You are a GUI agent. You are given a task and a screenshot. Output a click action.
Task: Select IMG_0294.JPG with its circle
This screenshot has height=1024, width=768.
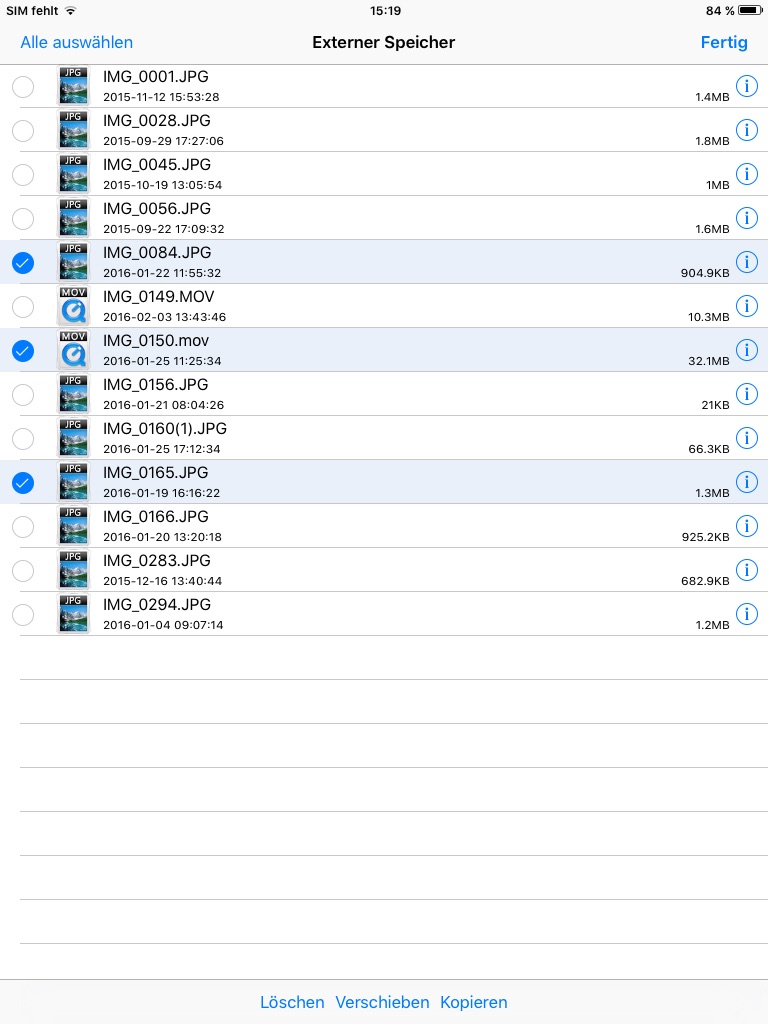click(x=23, y=615)
